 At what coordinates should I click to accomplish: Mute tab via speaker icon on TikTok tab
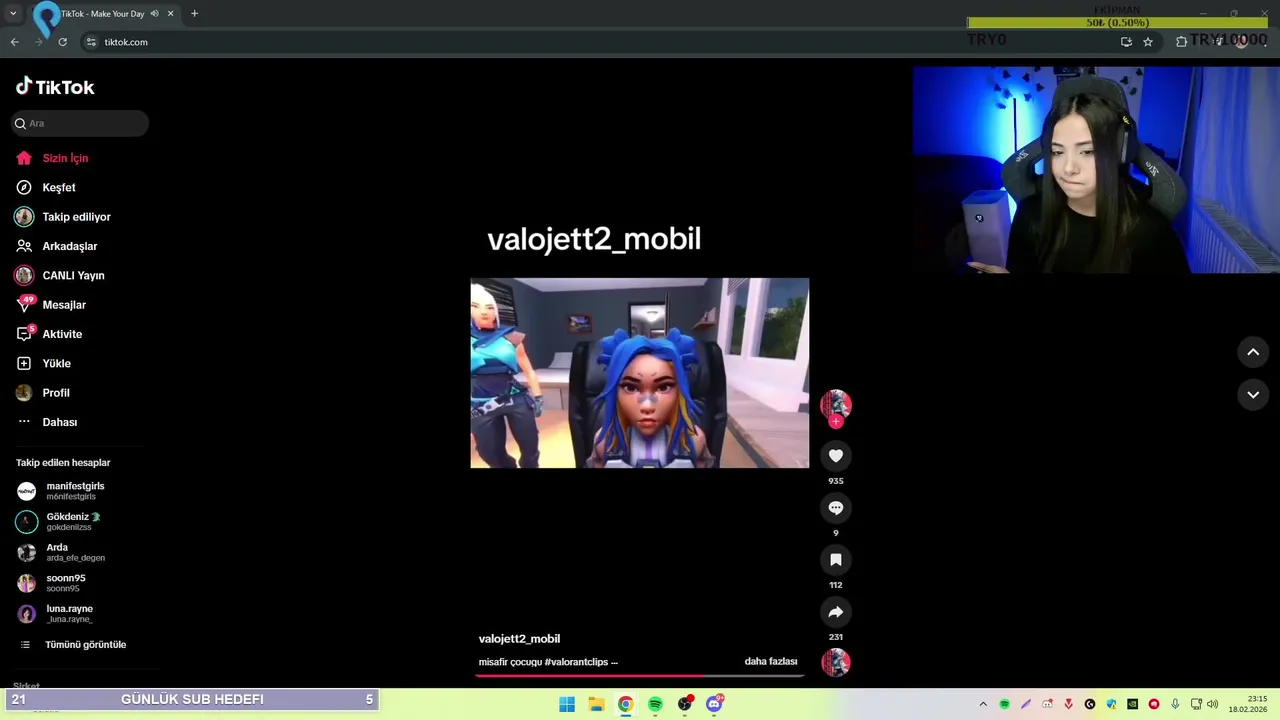(155, 14)
